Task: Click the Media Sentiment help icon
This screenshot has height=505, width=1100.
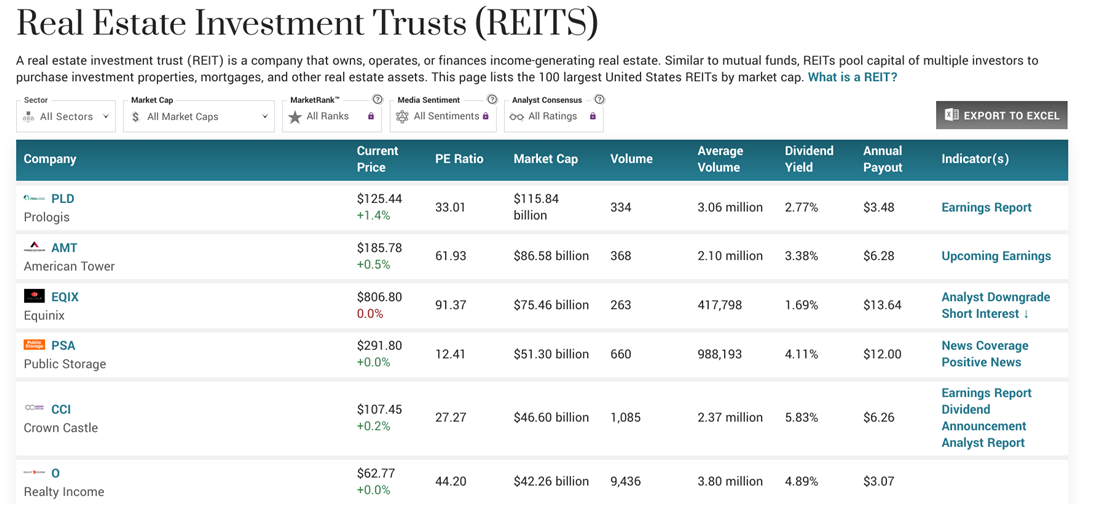Action: 492,100
